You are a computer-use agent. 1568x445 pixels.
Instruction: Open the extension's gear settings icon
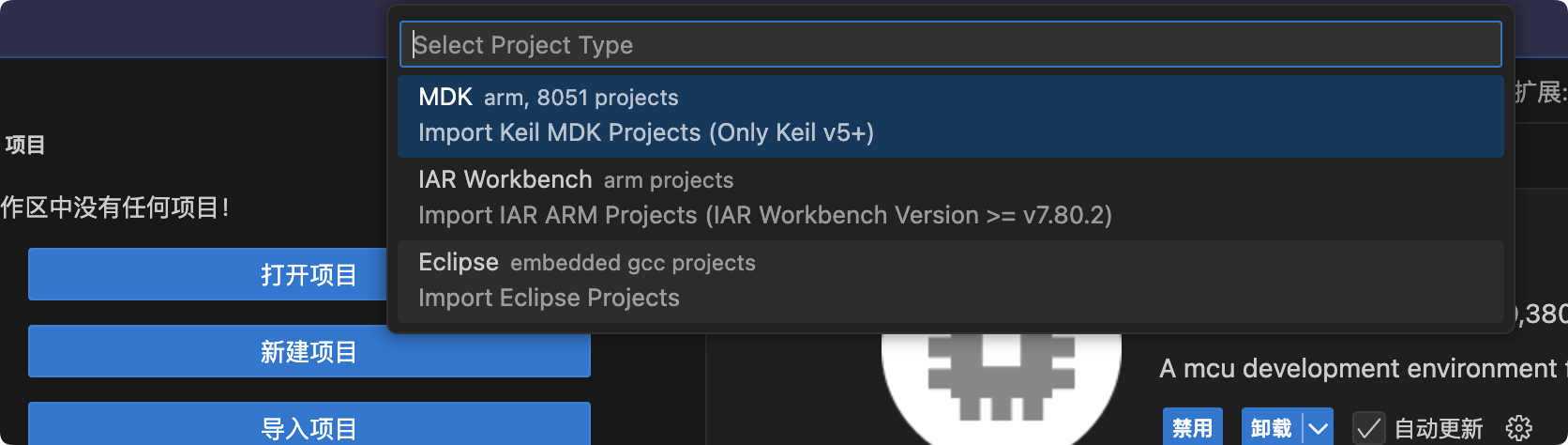[x=1518, y=428]
